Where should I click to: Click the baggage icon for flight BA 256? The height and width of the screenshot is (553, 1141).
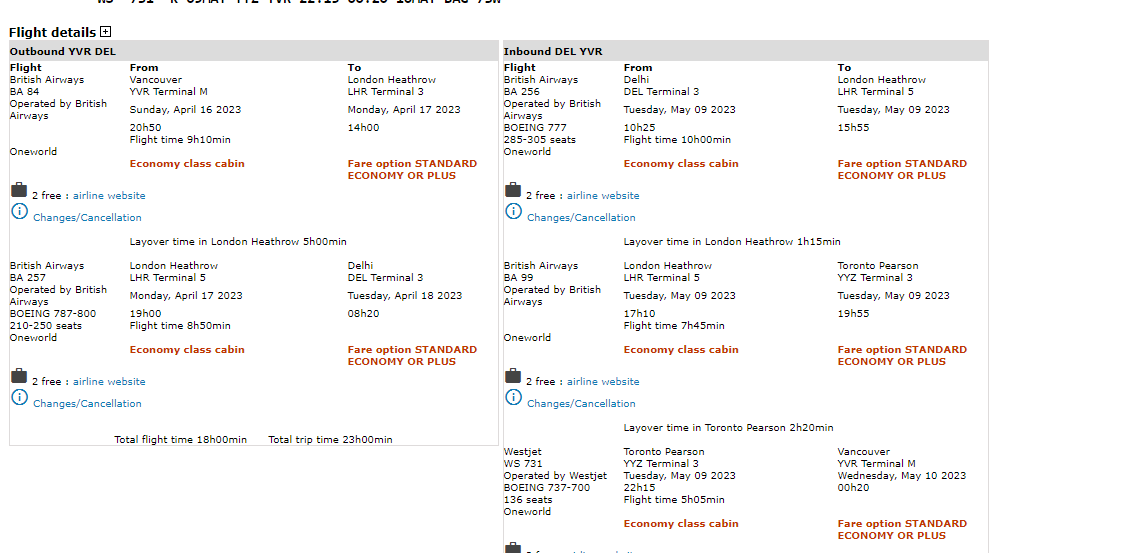(x=513, y=190)
